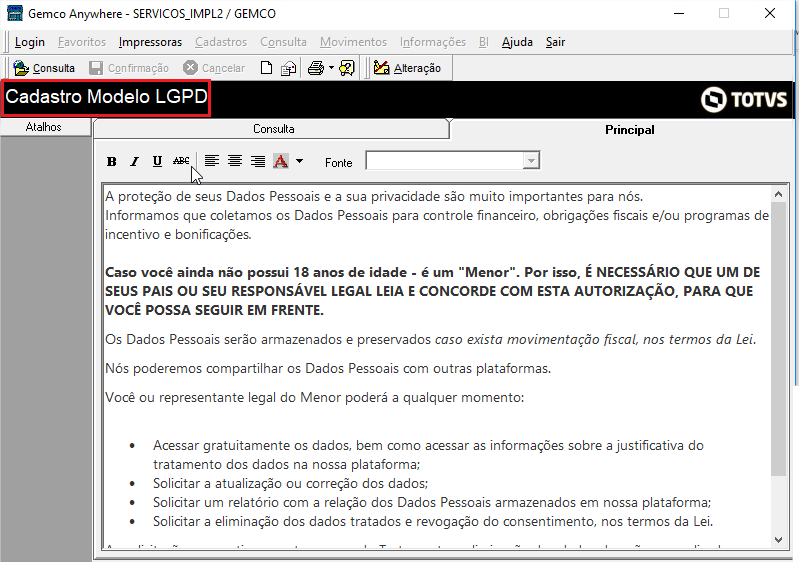
Task: Open the Ajuda menu
Action: click(517, 42)
